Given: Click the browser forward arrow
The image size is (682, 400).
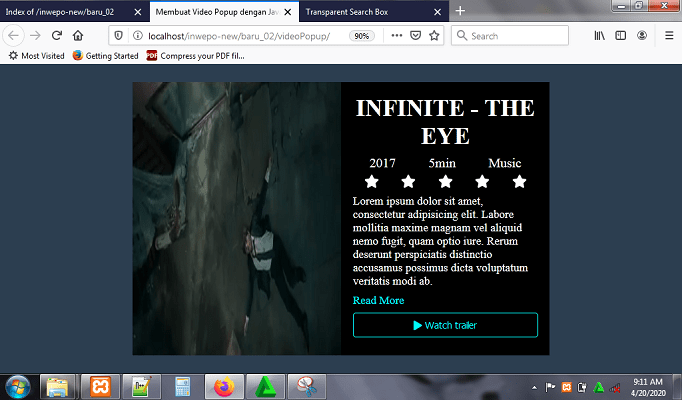Looking at the screenshot, I should pyautogui.click(x=35, y=36).
